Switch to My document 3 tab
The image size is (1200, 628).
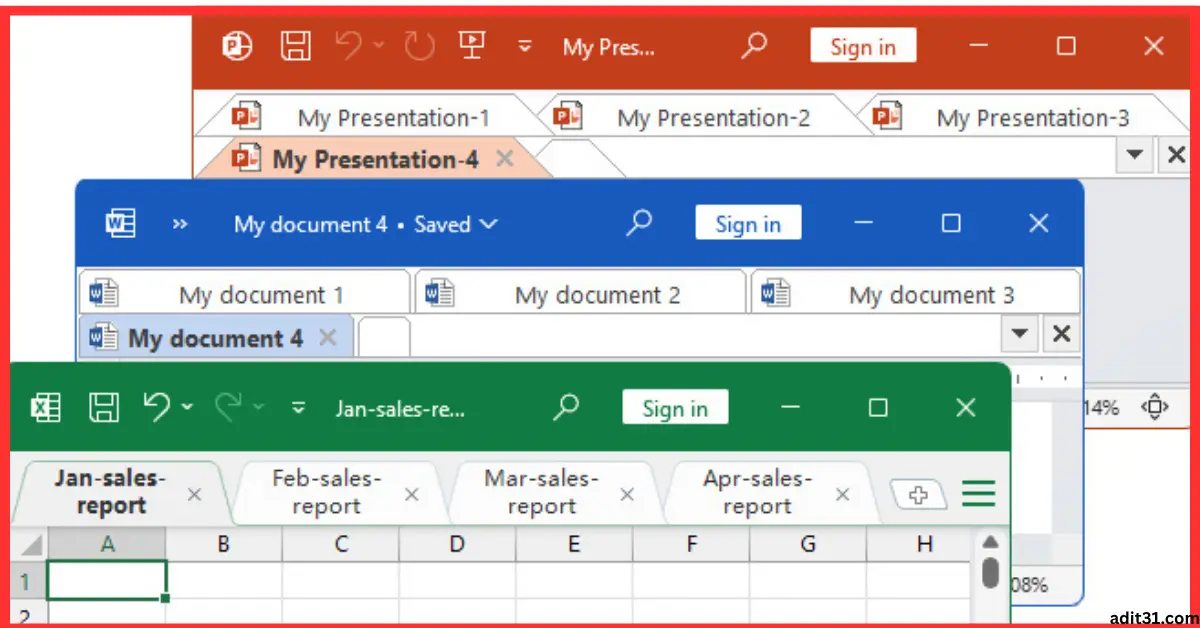[x=915, y=294]
